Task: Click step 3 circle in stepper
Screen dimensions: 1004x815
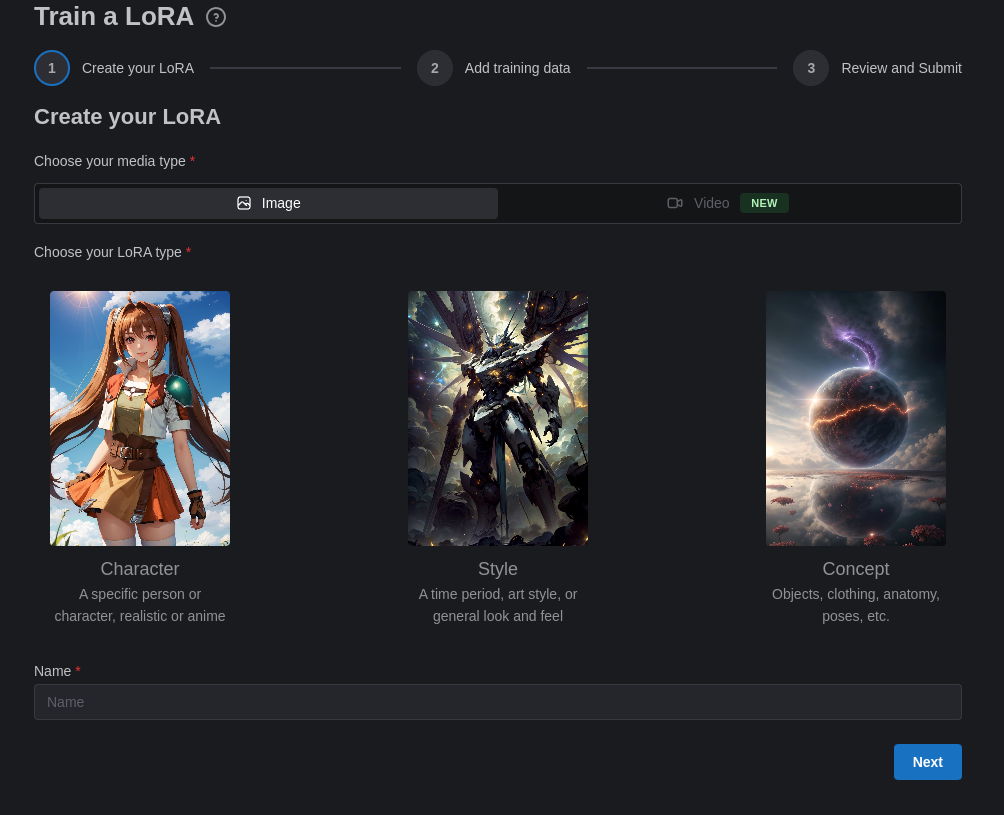Action: (x=811, y=68)
